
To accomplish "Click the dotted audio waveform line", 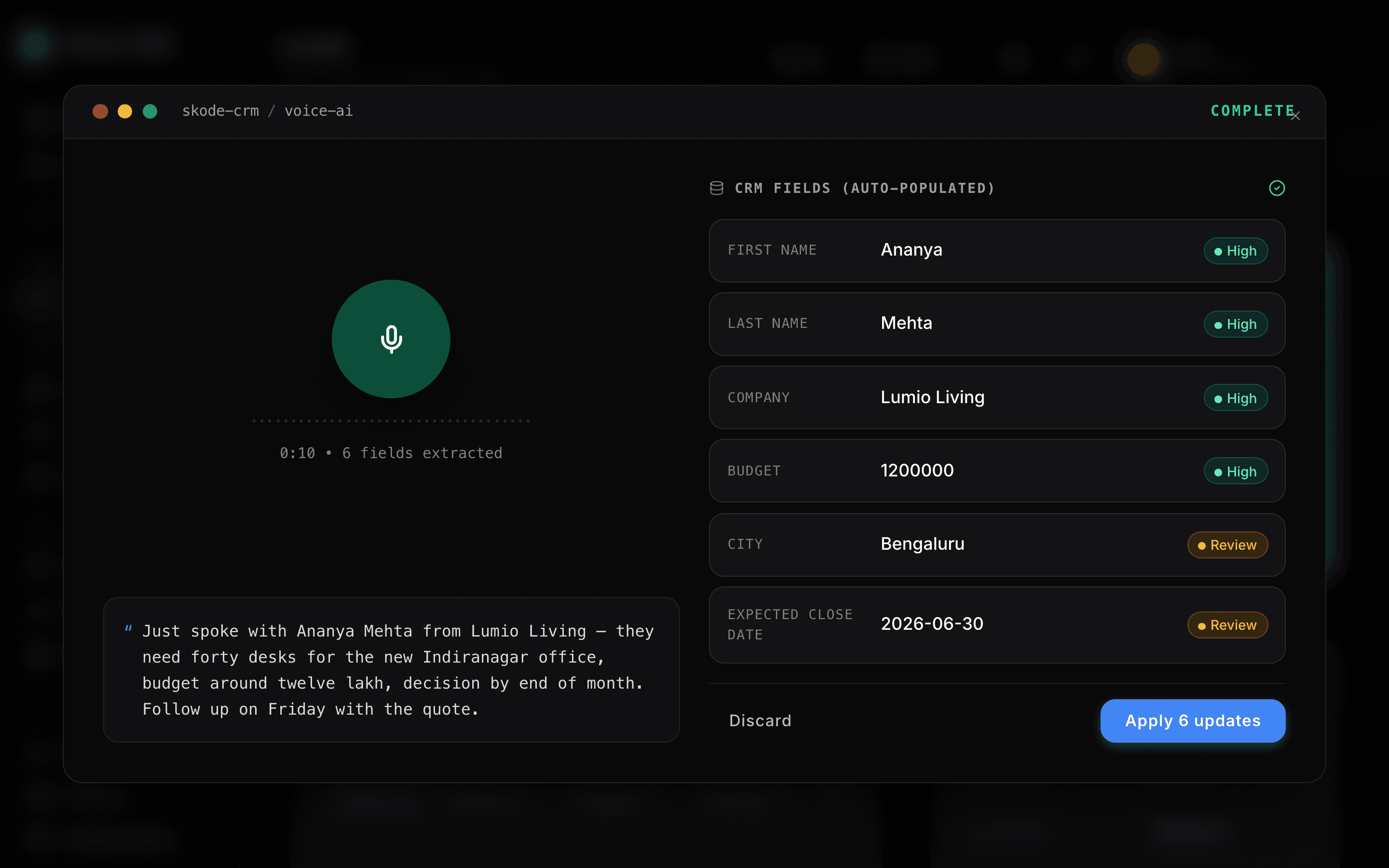I will tap(391, 421).
